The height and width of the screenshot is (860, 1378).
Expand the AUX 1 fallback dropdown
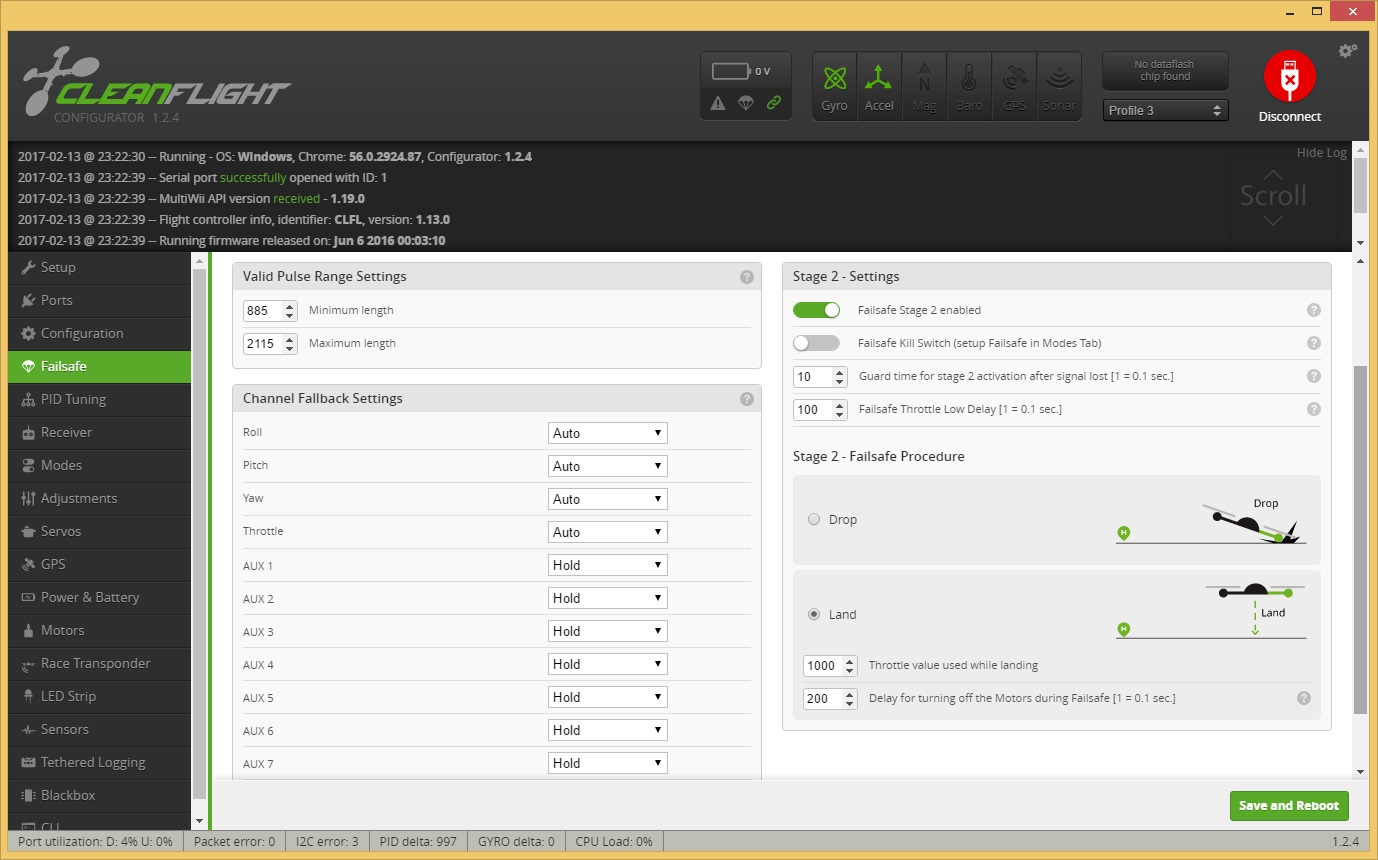click(x=607, y=565)
